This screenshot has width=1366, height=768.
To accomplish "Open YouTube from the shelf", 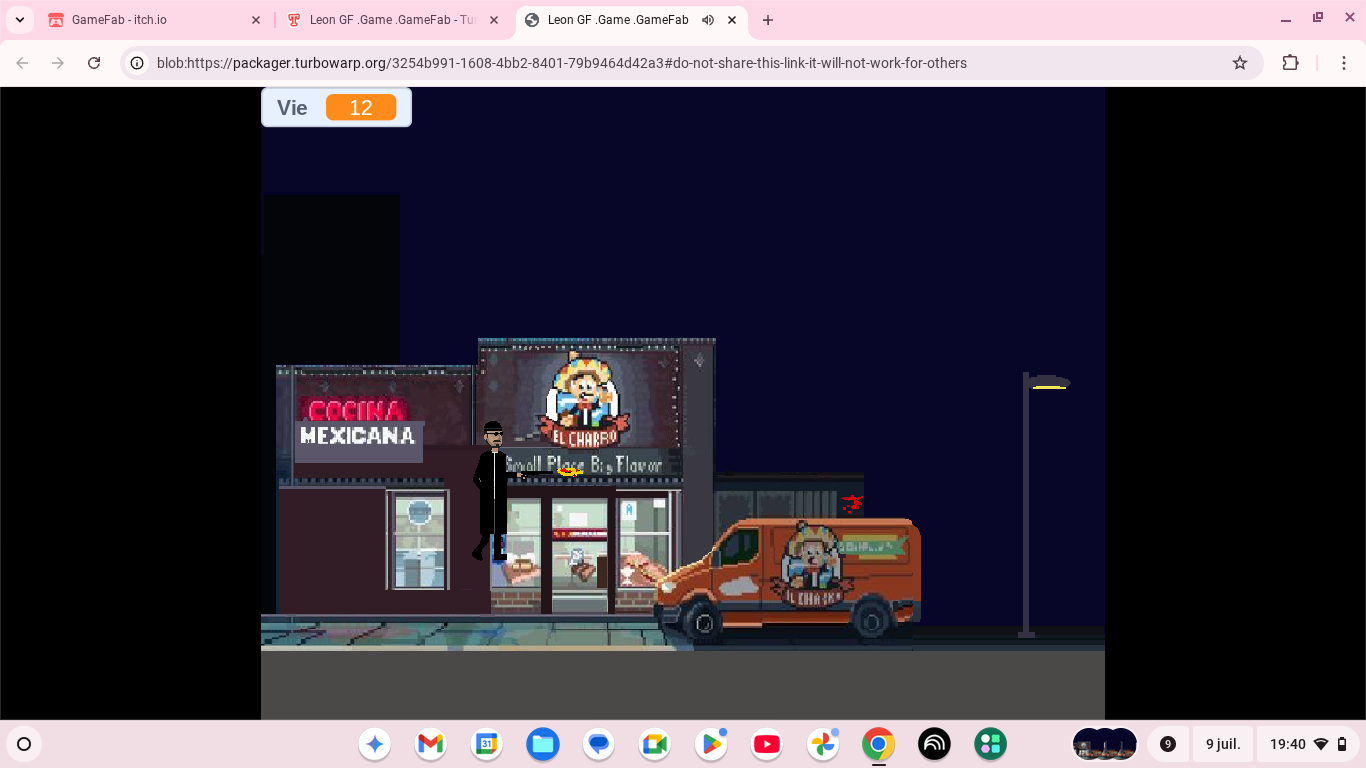I will coord(767,744).
